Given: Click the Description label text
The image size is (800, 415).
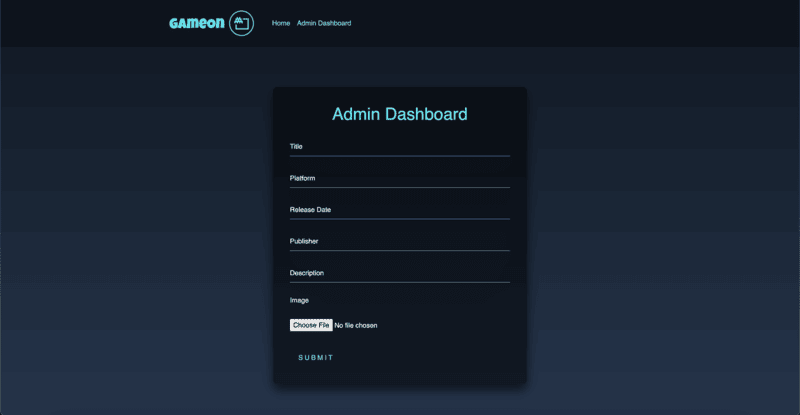Looking at the screenshot, I should (x=307, y=273).
